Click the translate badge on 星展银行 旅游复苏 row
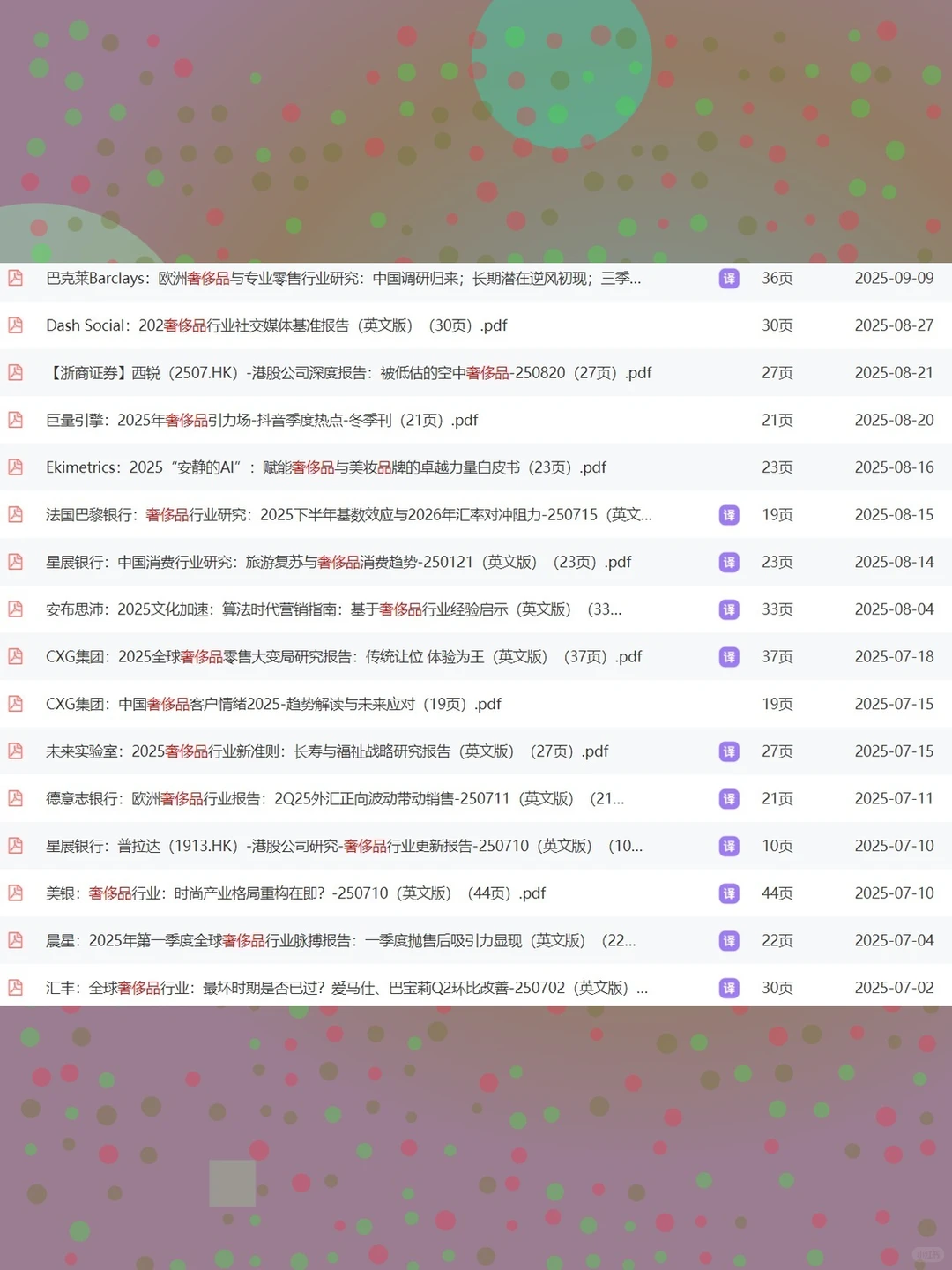Image resolution: width=952 pixels, height=1270 pixels. coord(729,563)
